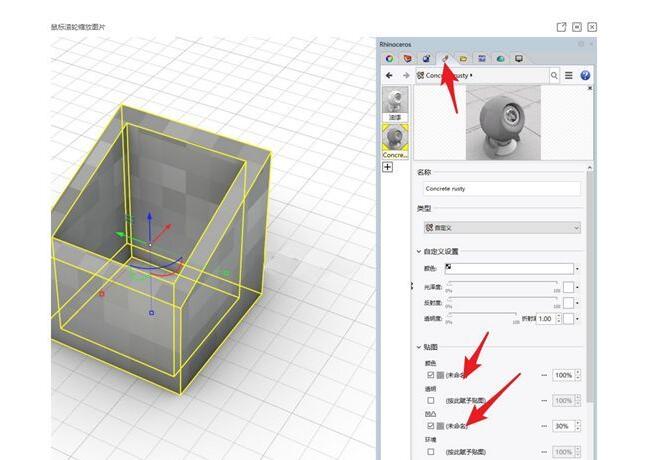Open the gloss swatch dropdown arrow
648x460 pixels.
click(x=577, y=287)
